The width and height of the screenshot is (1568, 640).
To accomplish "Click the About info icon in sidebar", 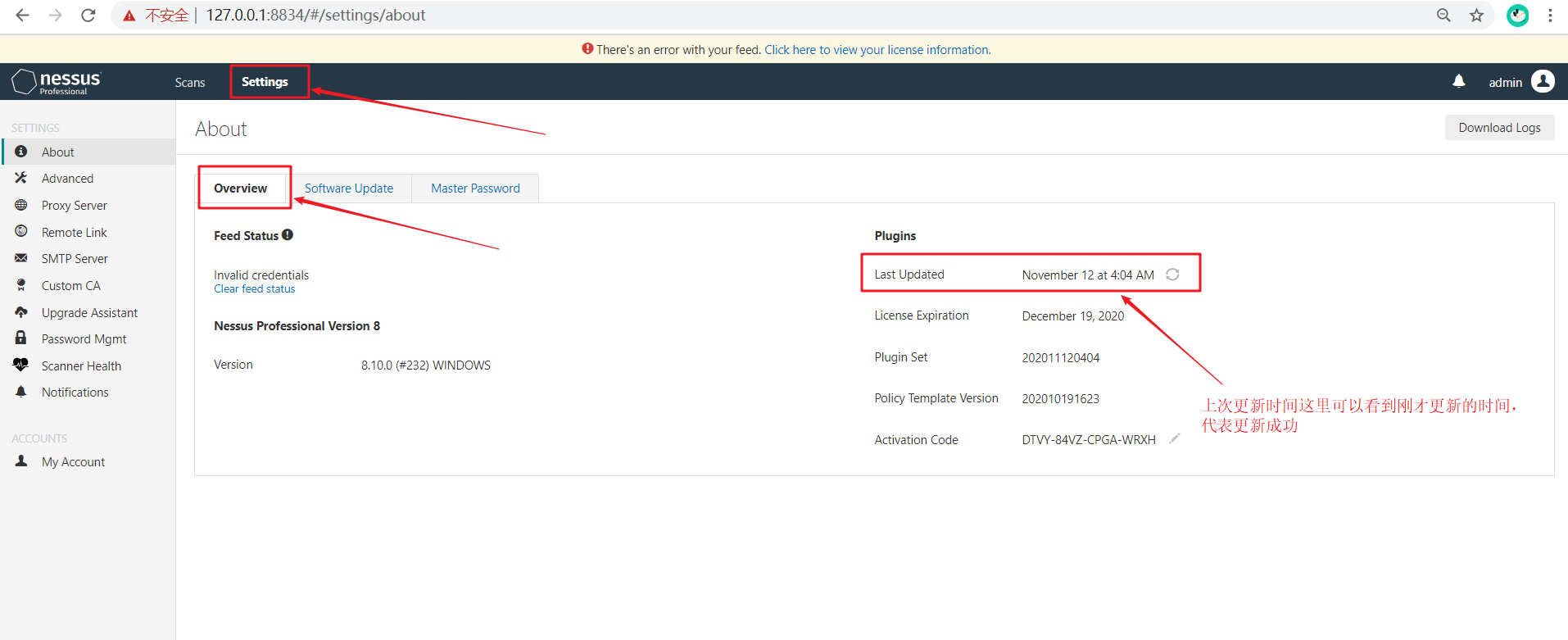I will (21, 152).
